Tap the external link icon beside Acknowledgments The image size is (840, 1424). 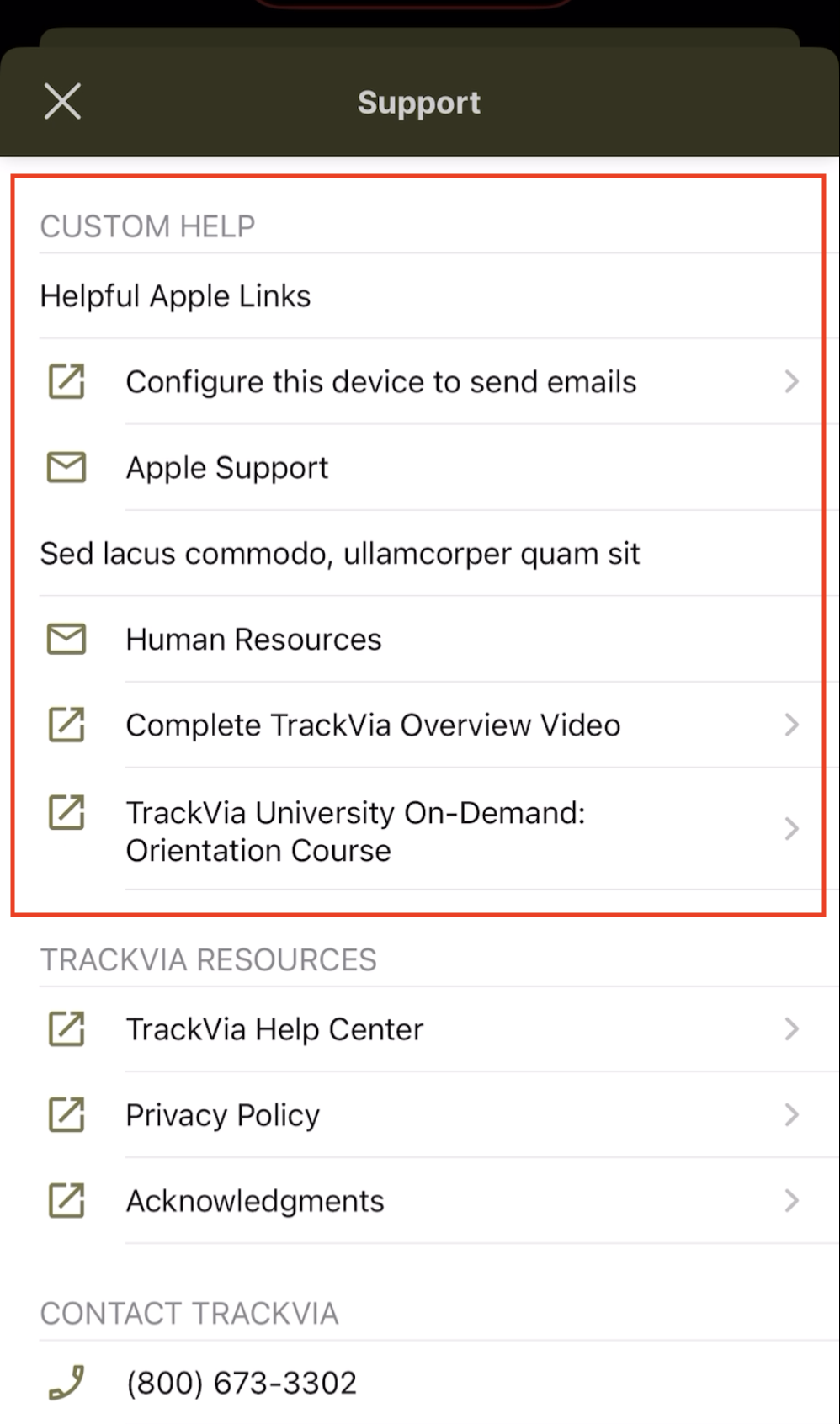point(66,1200)
